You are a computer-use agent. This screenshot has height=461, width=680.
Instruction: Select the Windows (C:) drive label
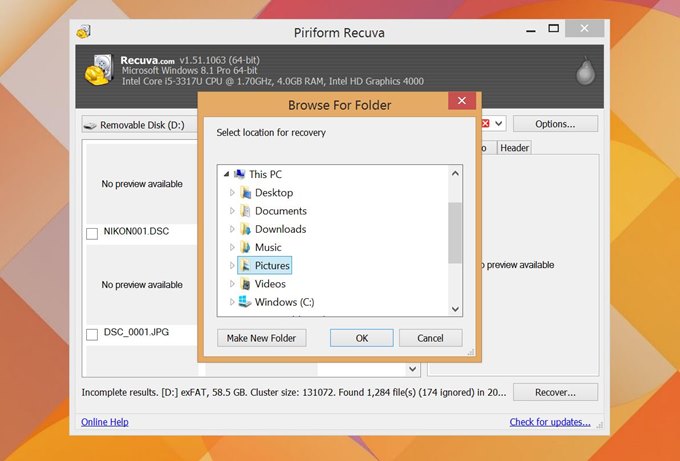click(x=284, y=302)
